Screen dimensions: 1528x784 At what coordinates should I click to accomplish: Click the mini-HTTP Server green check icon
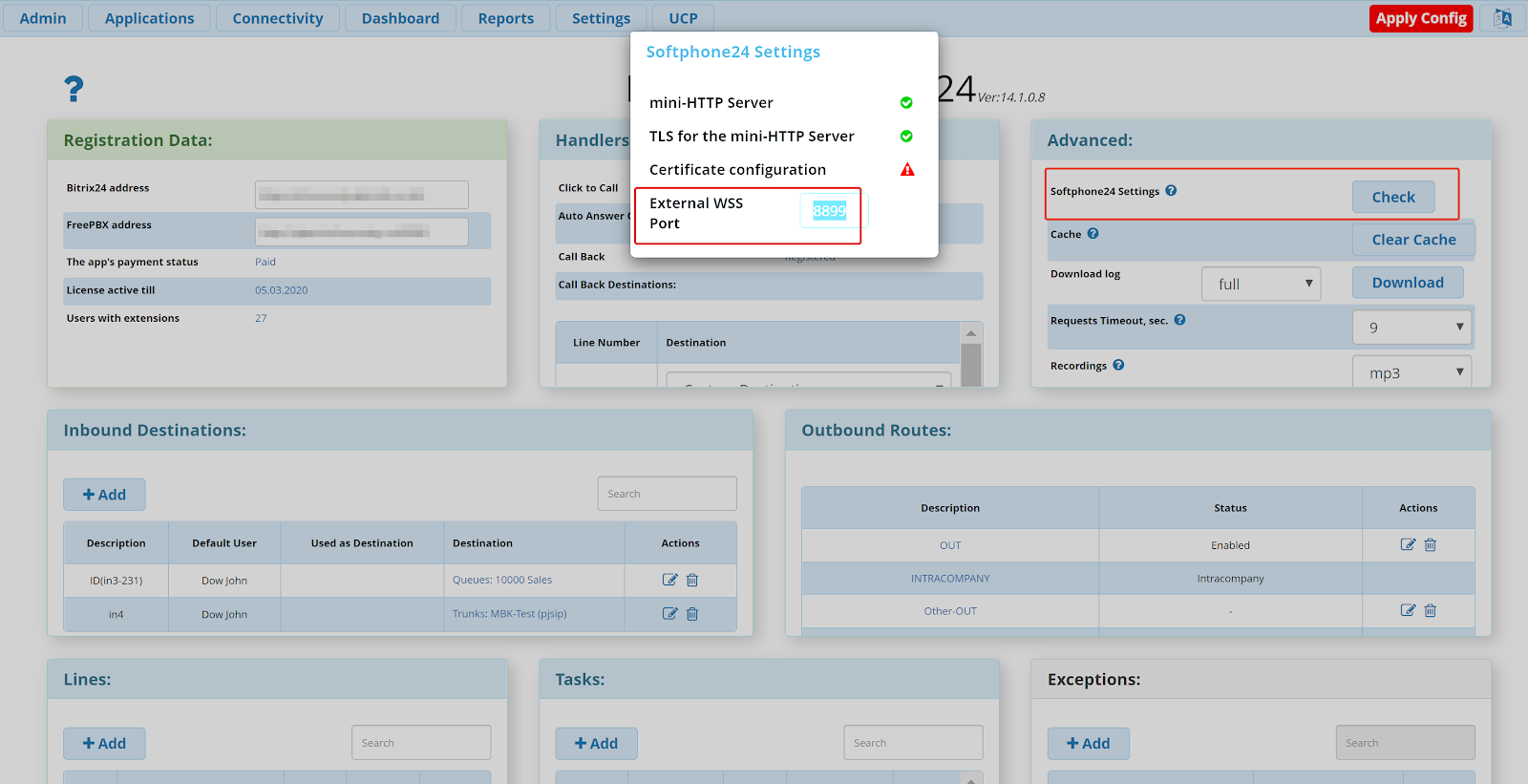906,102
